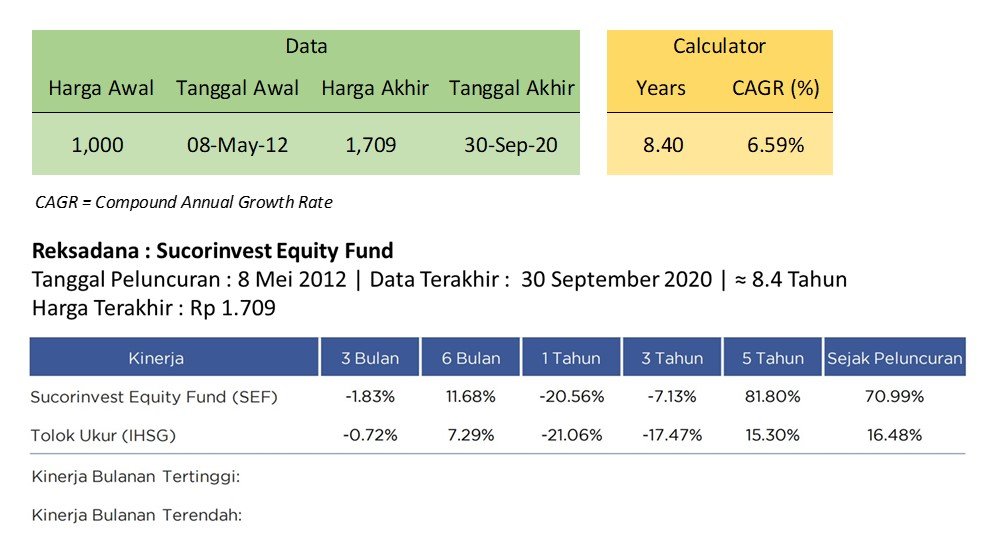Click the 3 Tahun column header
The image size is (1000, 553).
pyautogui.click(x=672, y=357)
